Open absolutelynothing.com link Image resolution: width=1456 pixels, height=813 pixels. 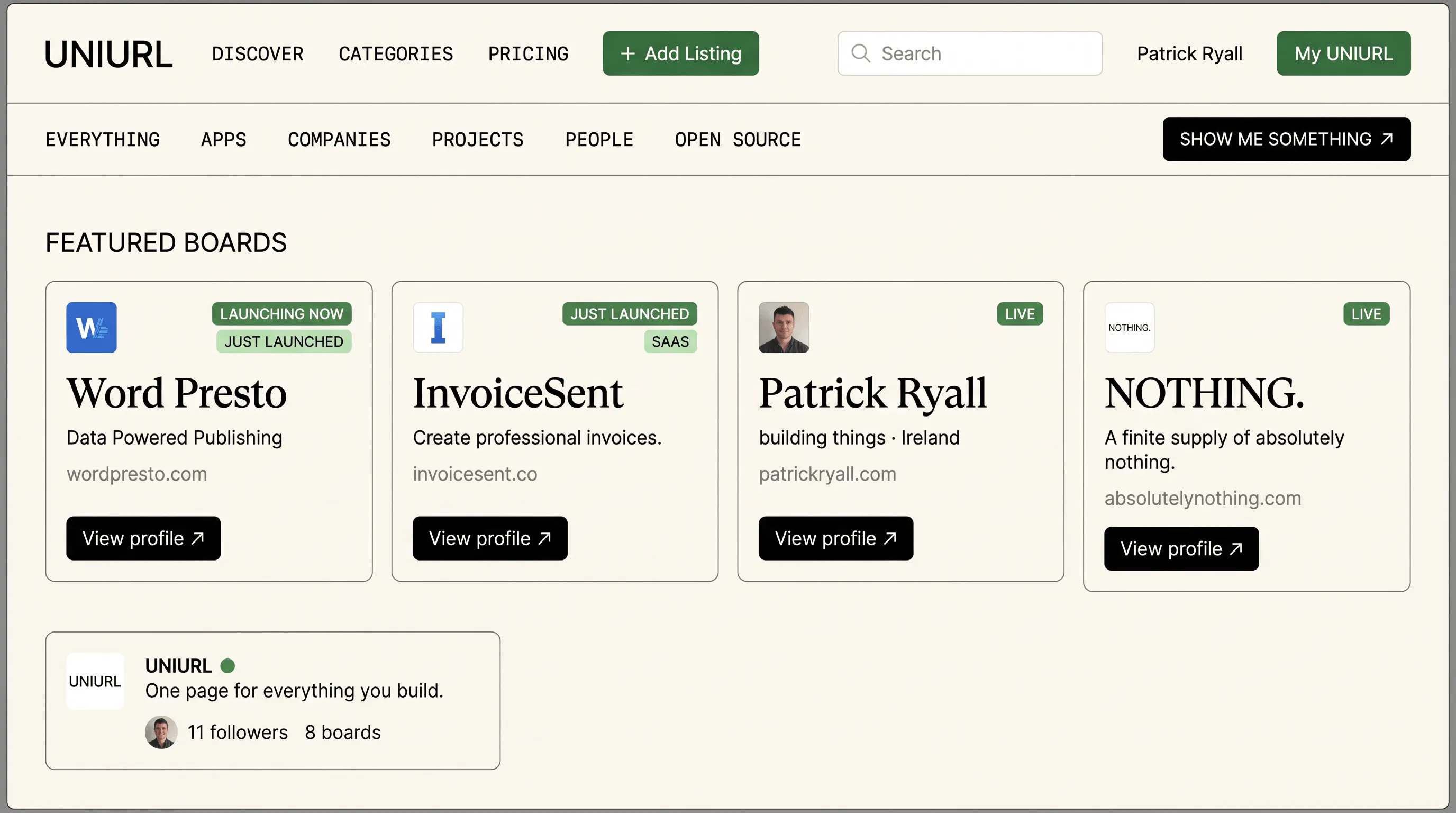click(1203, 498)
